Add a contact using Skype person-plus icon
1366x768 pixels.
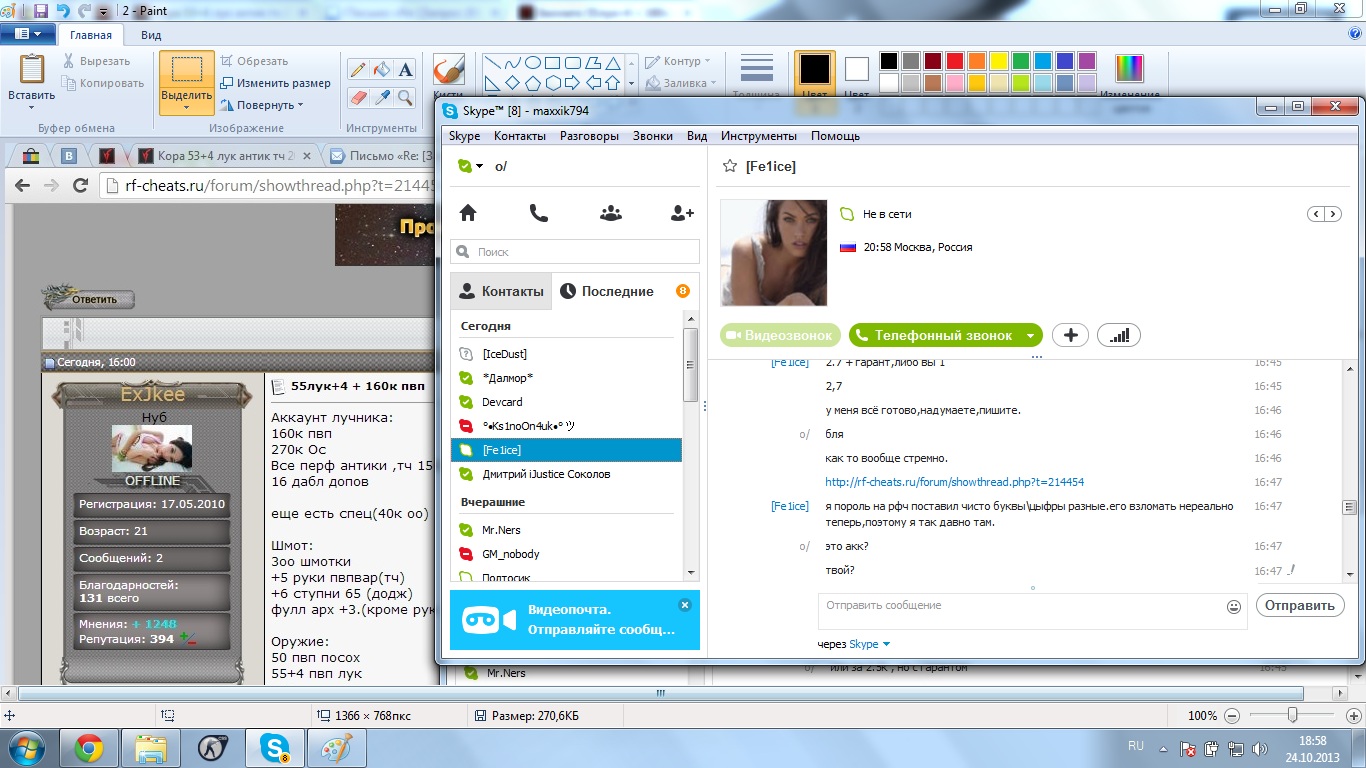click(682, 212)
